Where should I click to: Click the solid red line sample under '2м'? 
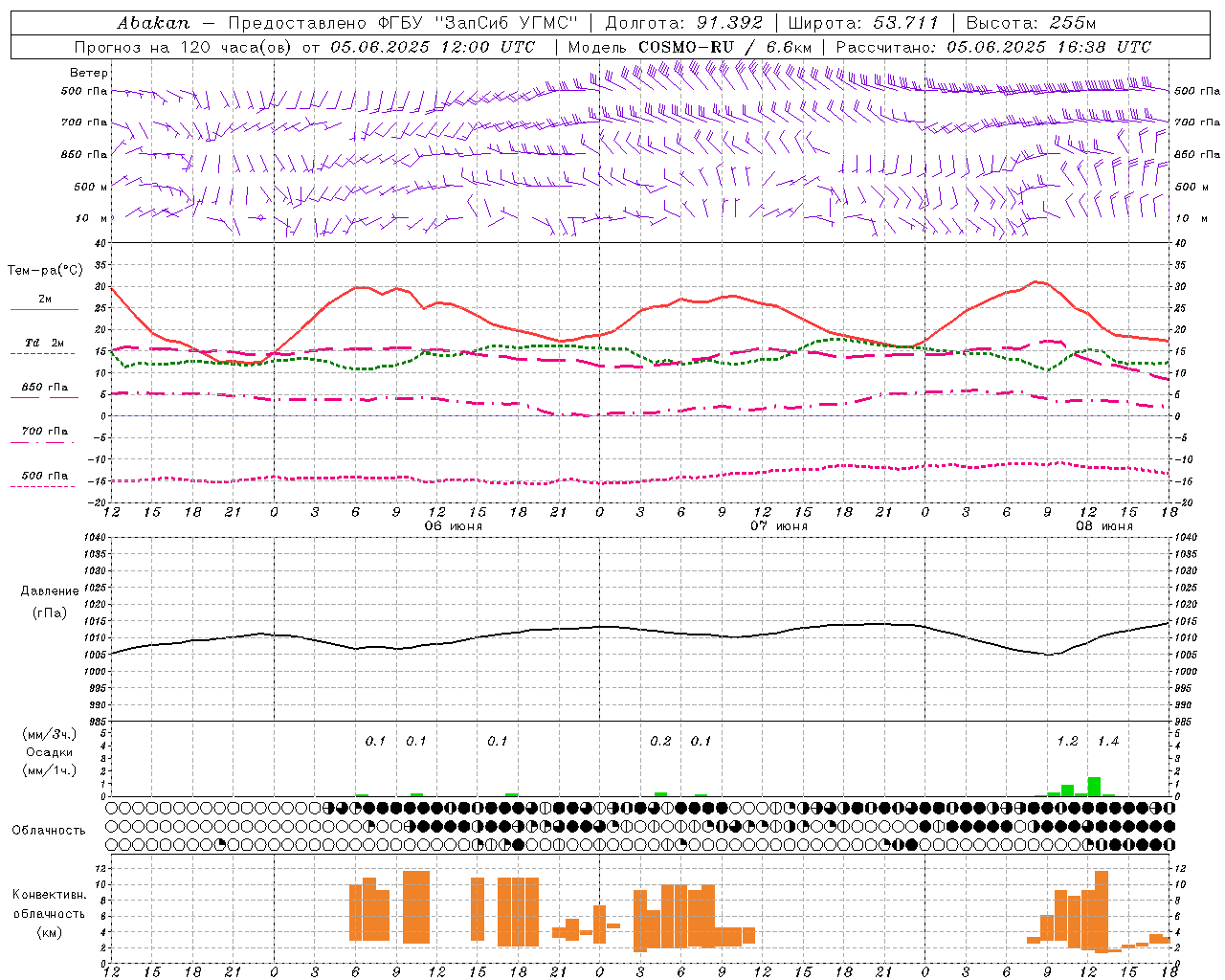45,309
